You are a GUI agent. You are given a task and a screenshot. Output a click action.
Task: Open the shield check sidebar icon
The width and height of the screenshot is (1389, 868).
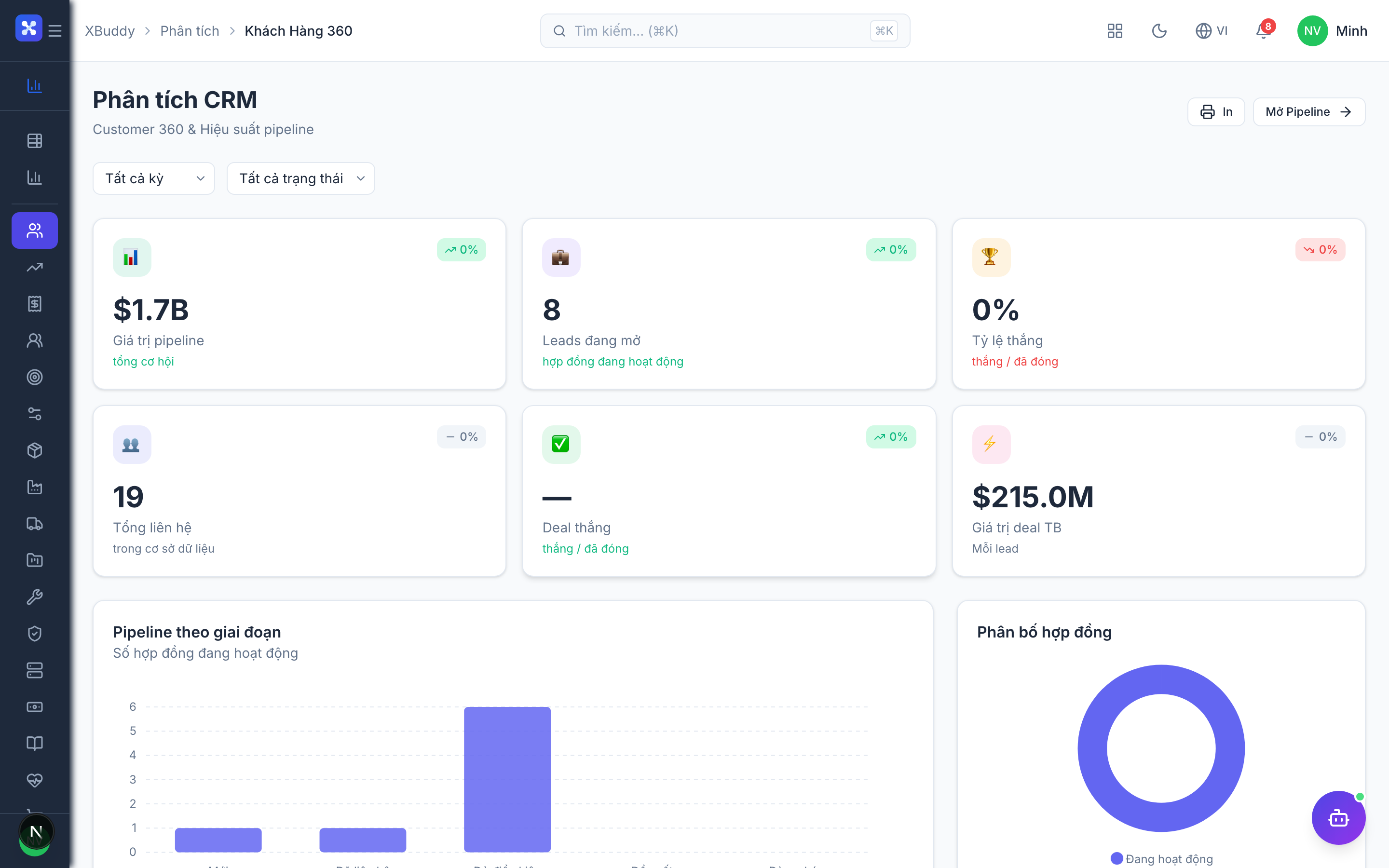34,634
